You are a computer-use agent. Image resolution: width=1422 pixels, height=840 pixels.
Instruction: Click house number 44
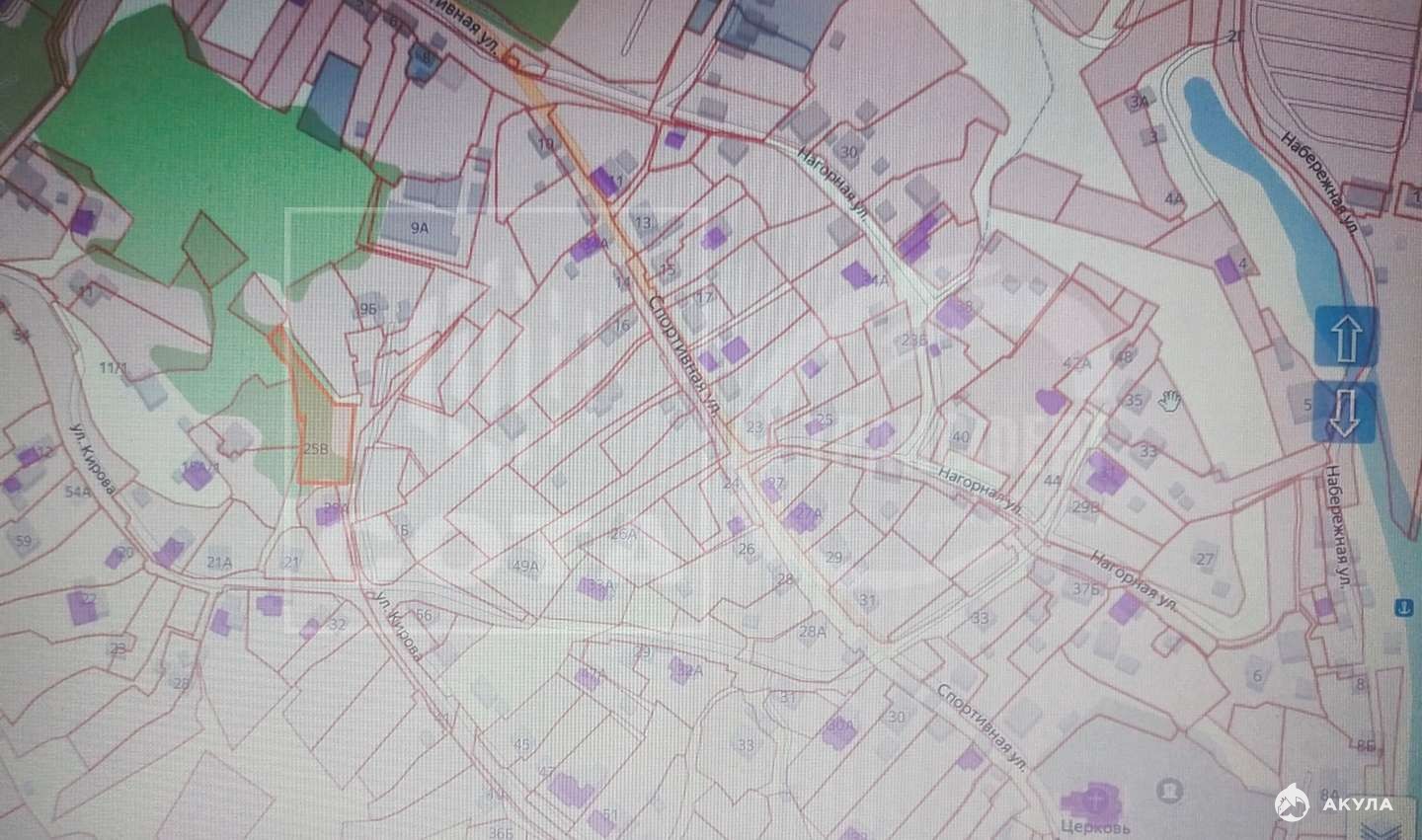tap(1052, 480)
